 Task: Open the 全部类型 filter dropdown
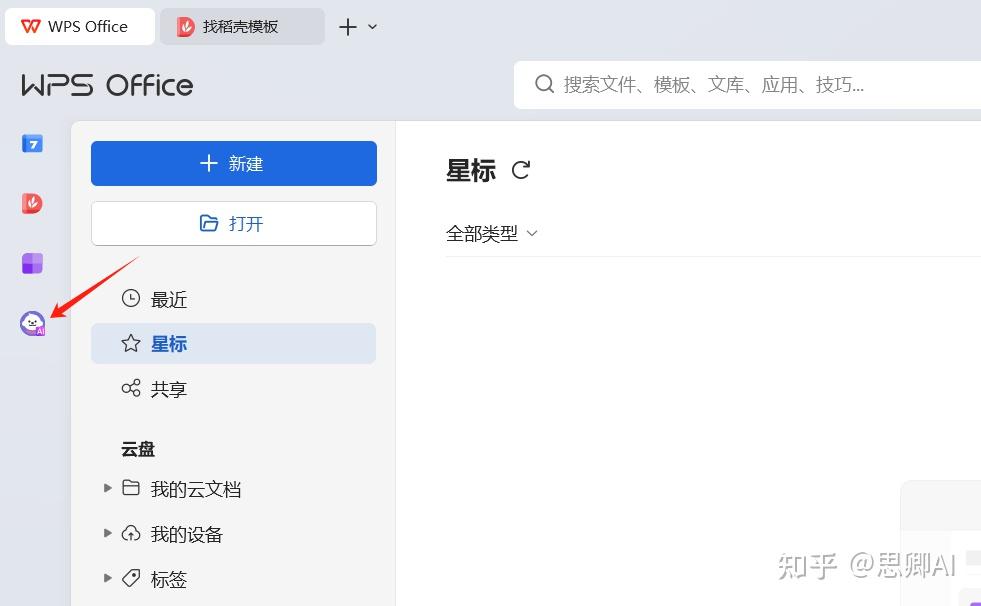pos(491,232)
